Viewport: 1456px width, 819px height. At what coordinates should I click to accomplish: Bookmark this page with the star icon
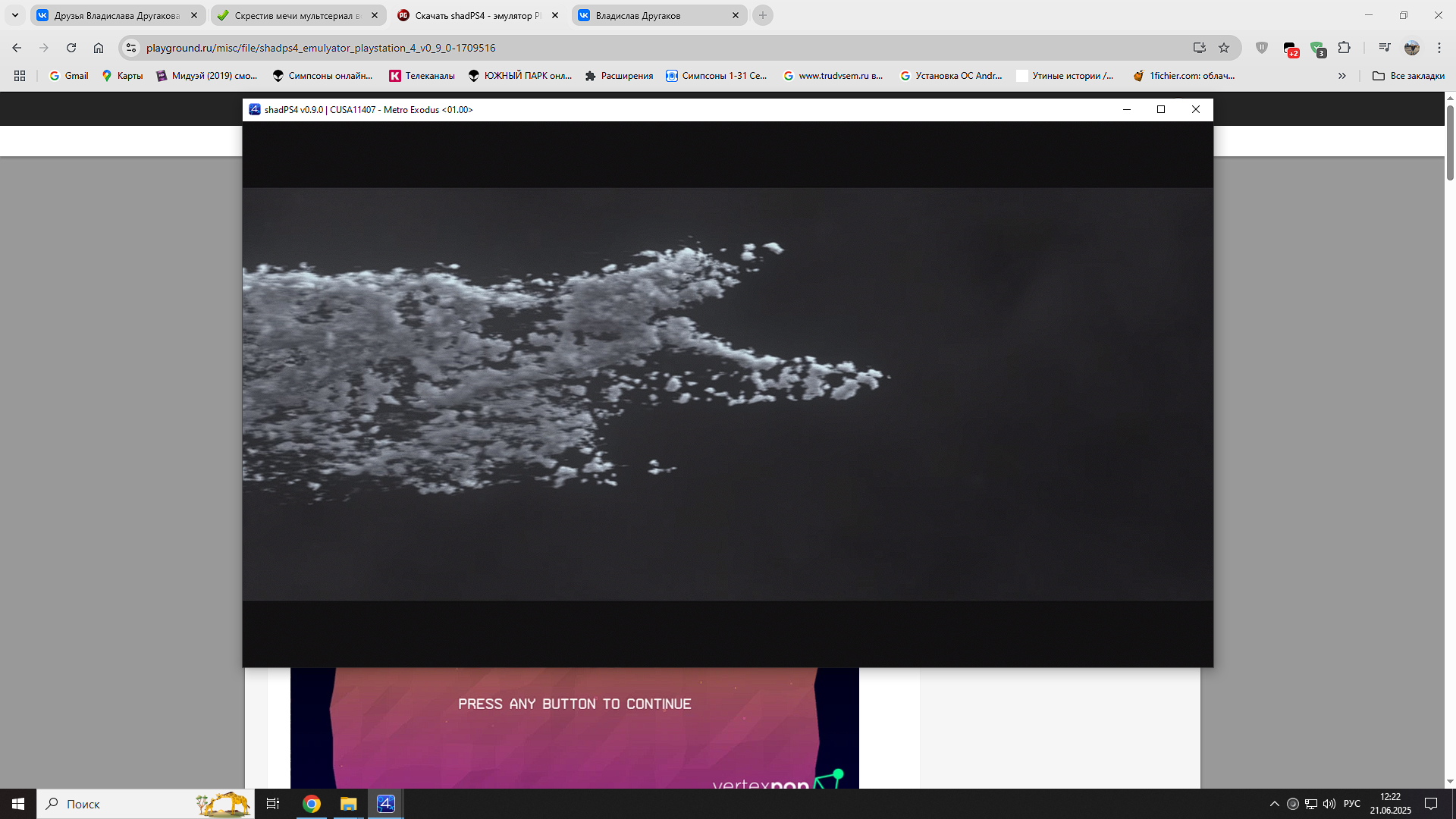1224,48
